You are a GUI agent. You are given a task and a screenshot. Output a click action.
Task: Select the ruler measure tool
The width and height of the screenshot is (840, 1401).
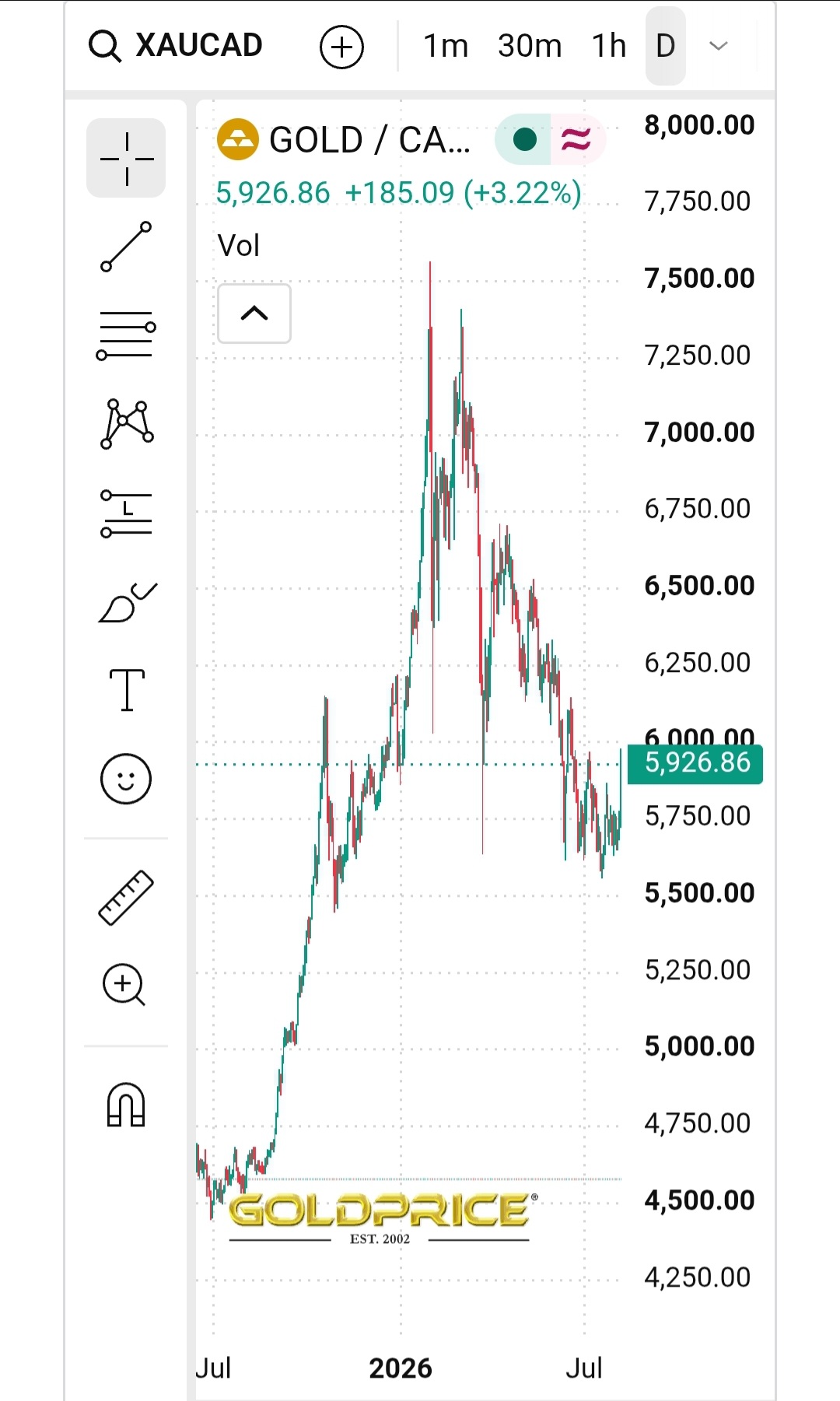(126, 897)
